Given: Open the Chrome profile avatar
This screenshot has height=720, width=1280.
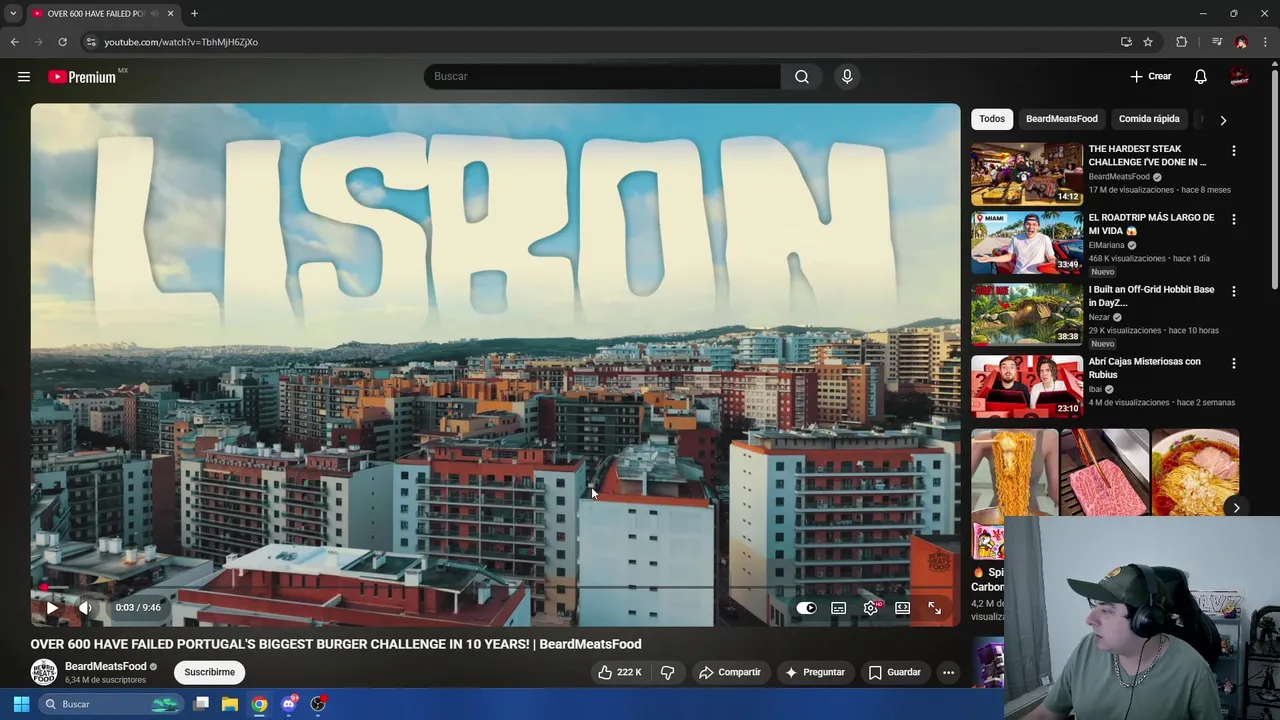Looking at the screenshot, I should [1241, 42].
